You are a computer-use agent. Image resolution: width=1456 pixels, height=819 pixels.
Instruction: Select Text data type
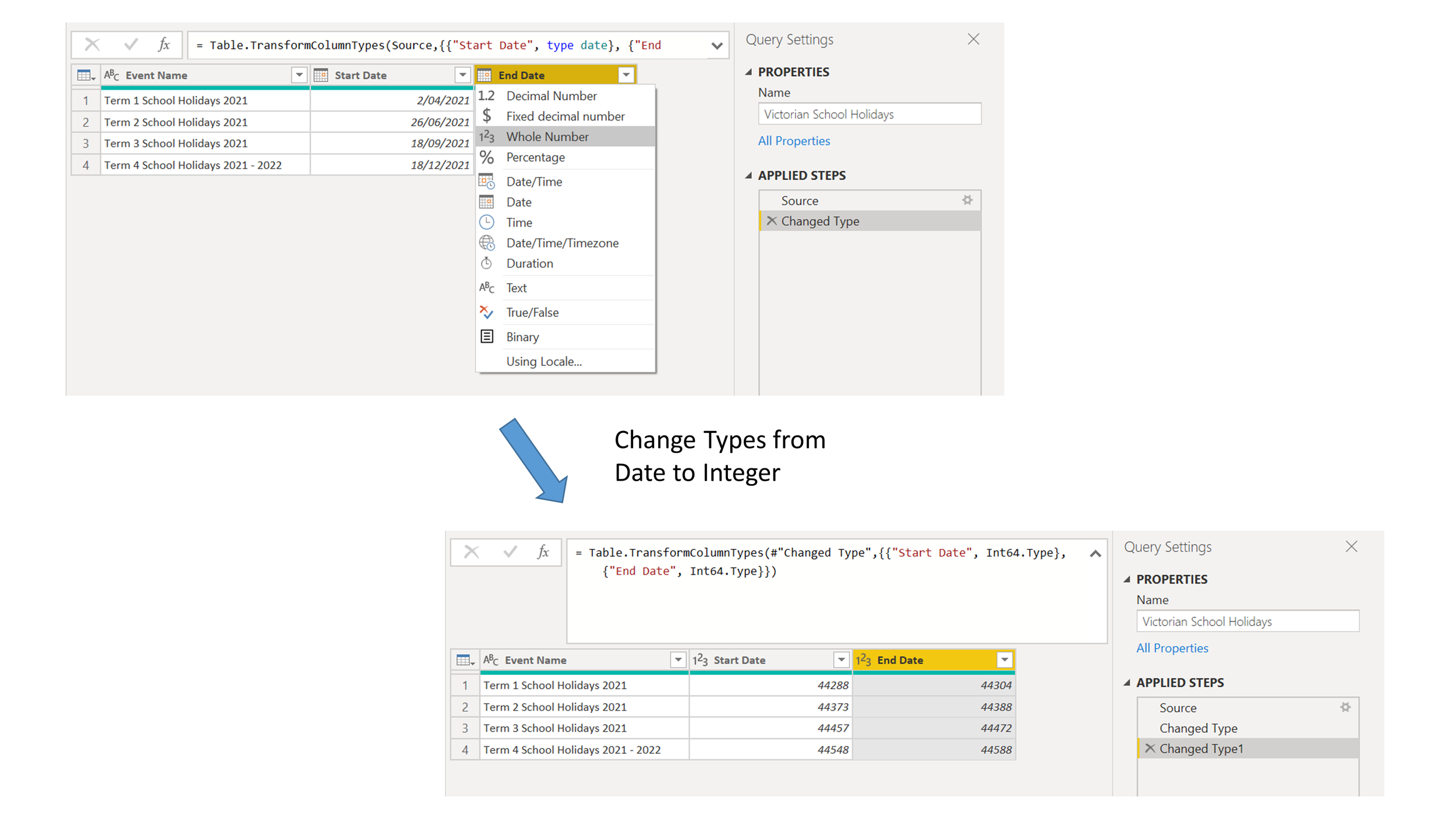pos(566,288)
